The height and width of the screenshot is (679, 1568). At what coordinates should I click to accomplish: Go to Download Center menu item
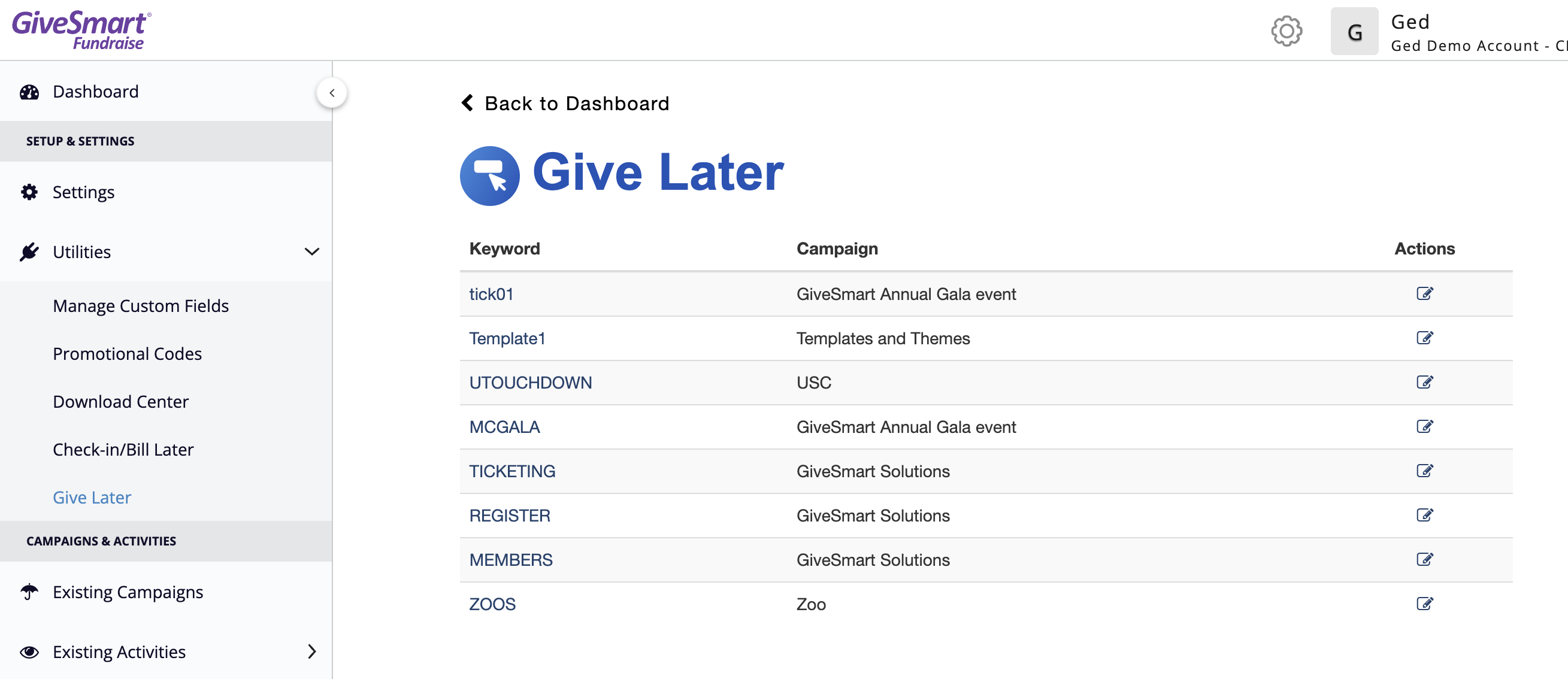pos(120,402)
